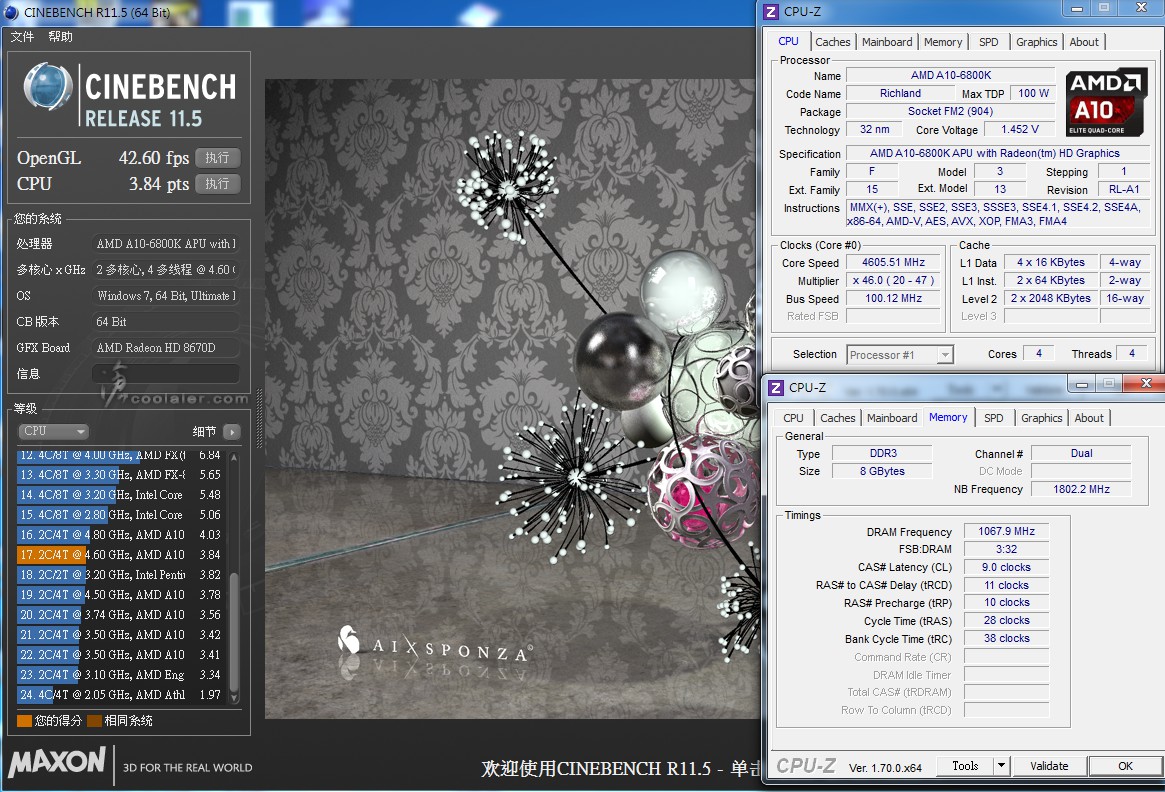Viewport: 1165px width, 792px height.
Task: Switch to Caches tab in CPU-Z processor window
Action: pyautogui.click(x=832, y=42)
